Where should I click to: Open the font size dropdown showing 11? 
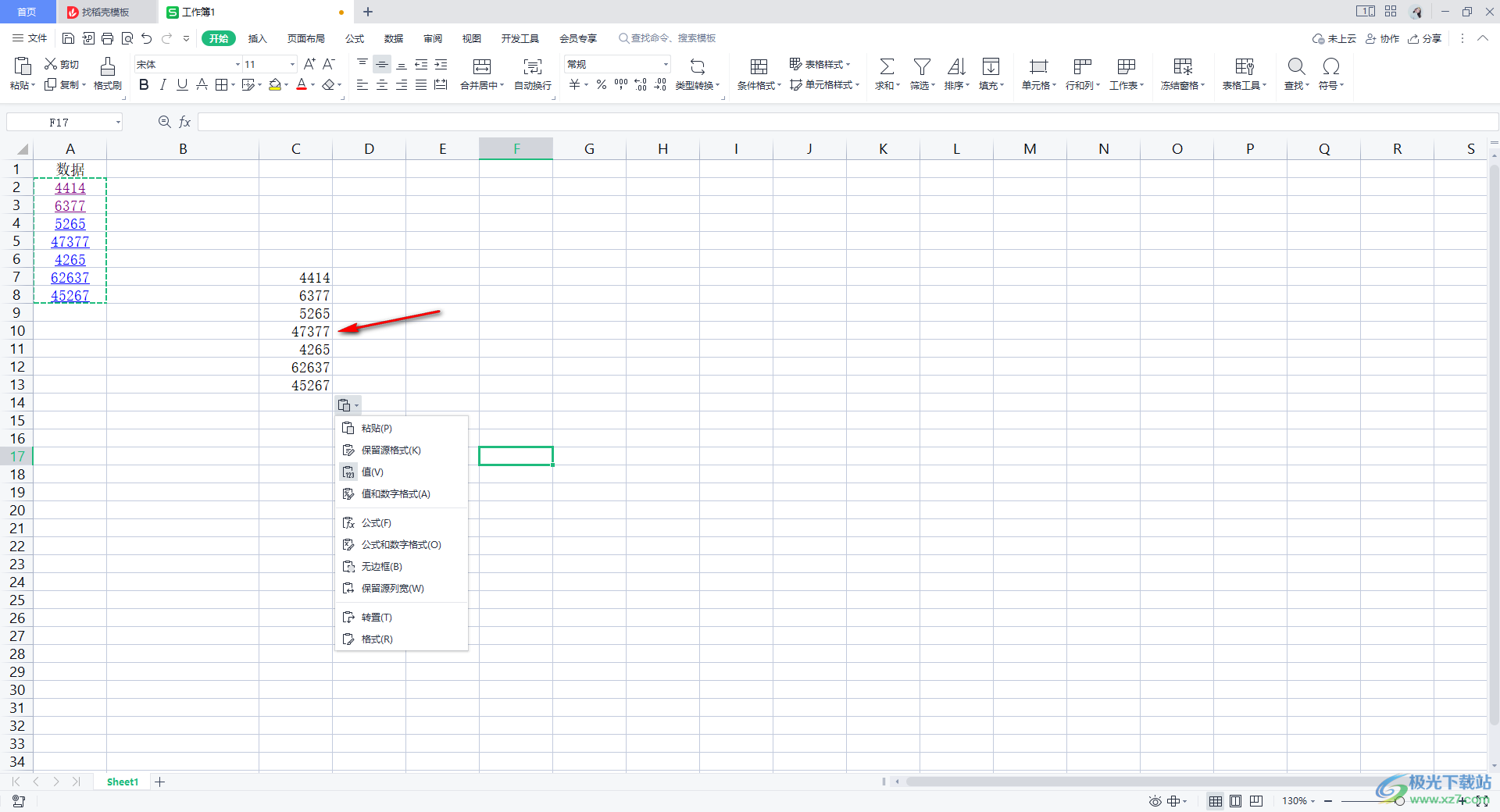(x=293, y=64)
